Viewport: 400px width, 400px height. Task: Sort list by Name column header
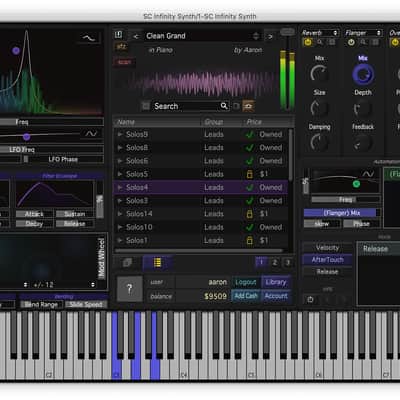[157, 122]
